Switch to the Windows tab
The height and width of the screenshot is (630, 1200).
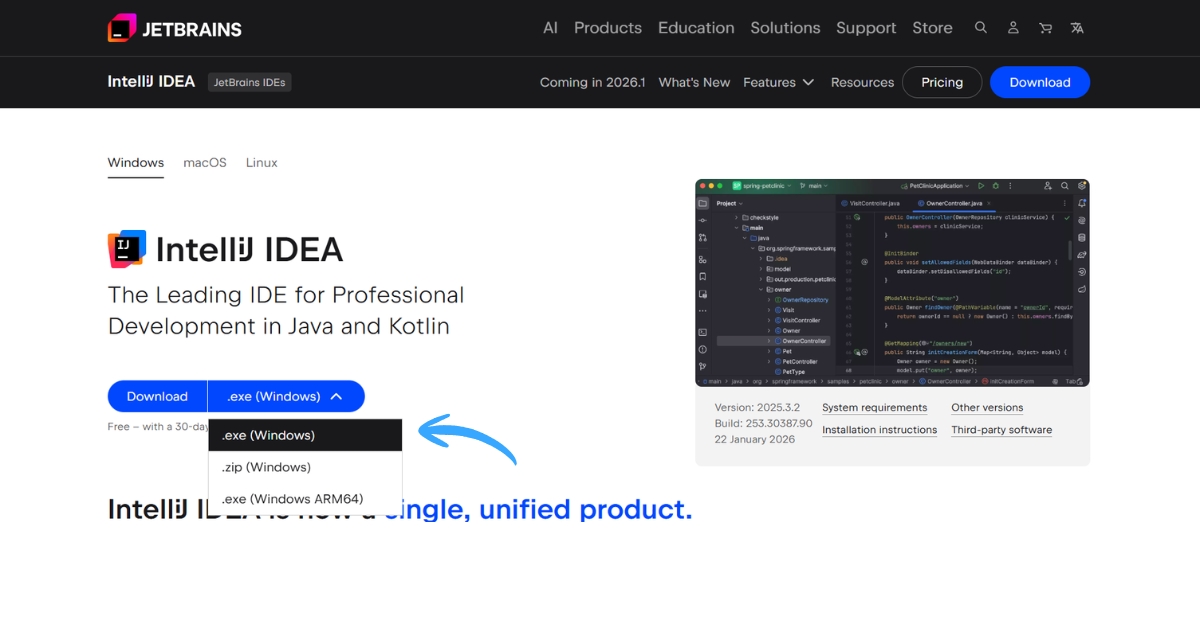tap(136, 162)
